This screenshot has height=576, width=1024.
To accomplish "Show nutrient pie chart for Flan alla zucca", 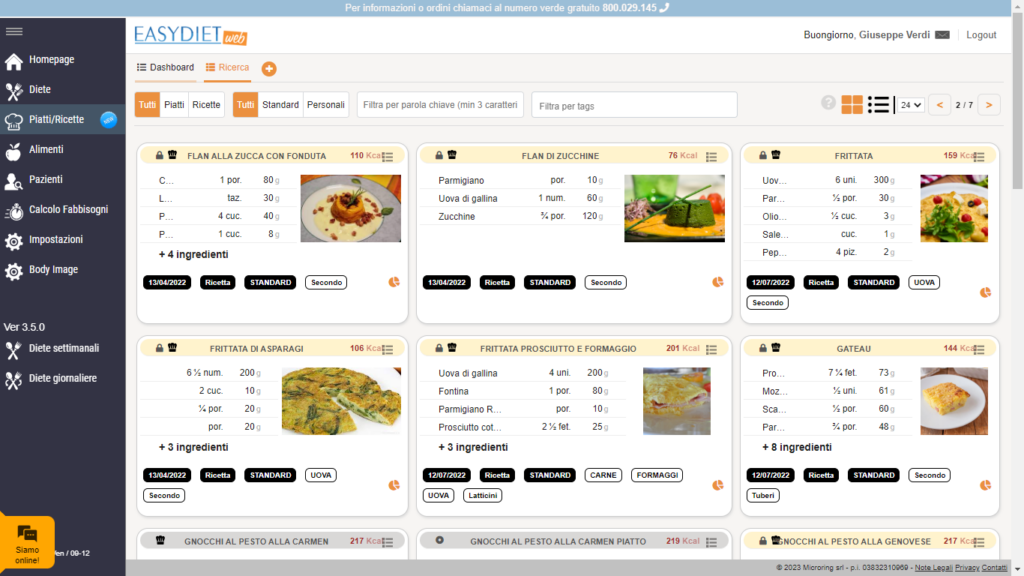I will click(394, 282).
